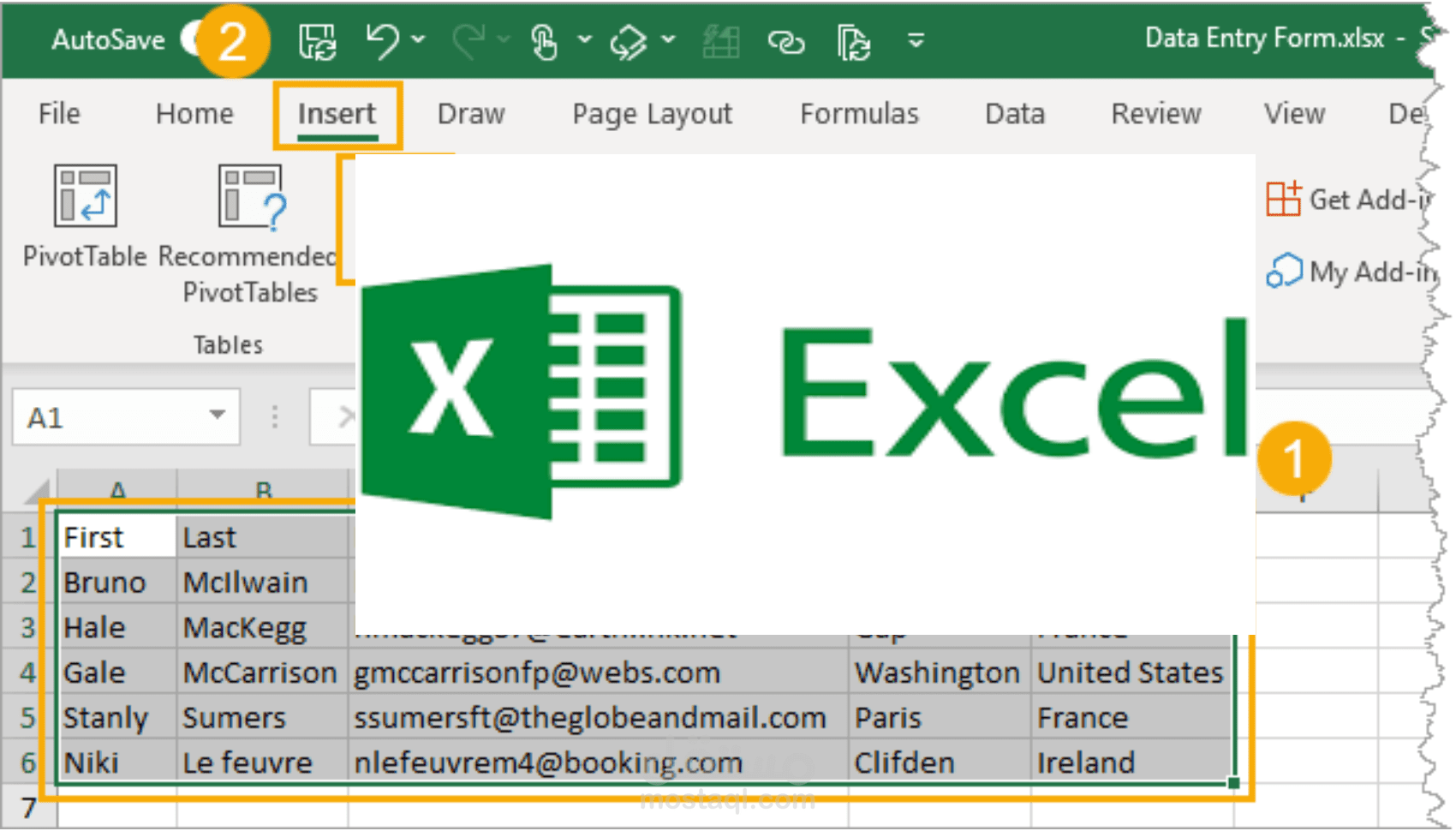Click the 'Le feuvre' cell
This screenshot has height=831, width=1456.
point(263,762)
